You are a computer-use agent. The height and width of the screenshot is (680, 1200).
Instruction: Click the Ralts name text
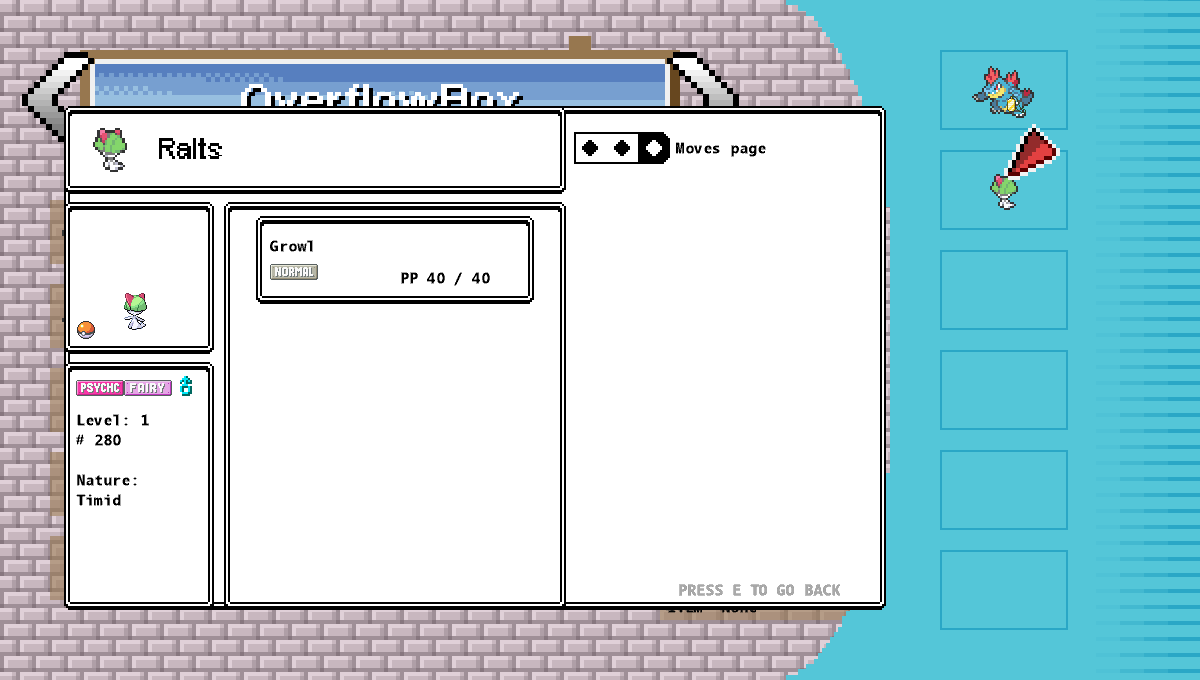coord(190,149)
